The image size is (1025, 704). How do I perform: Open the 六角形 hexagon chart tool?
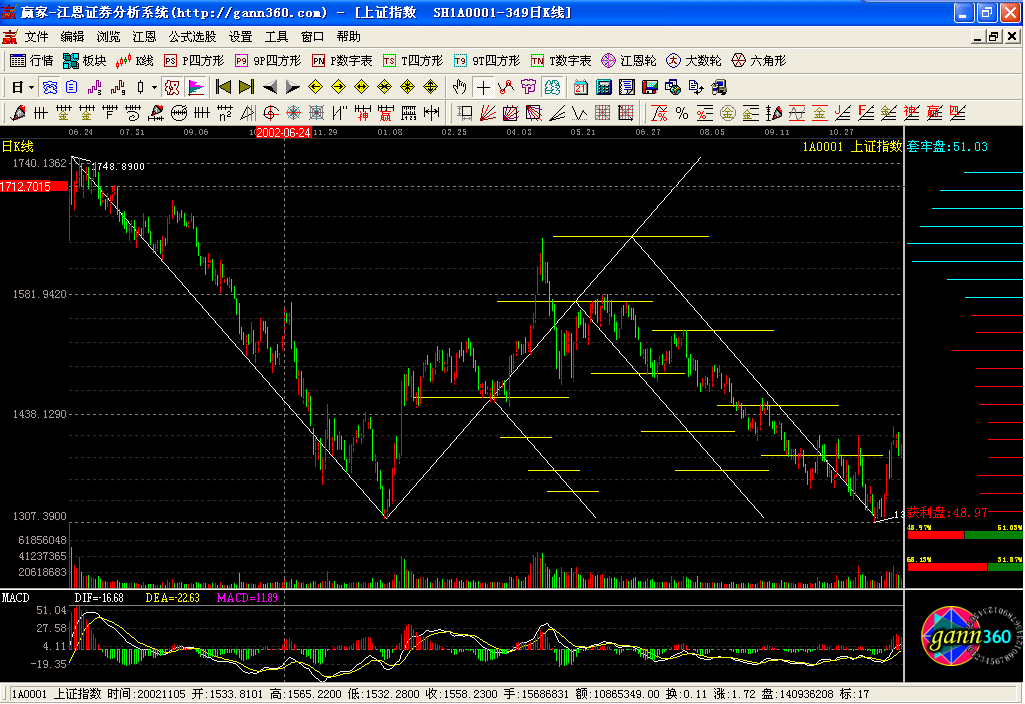coord(759,61)
